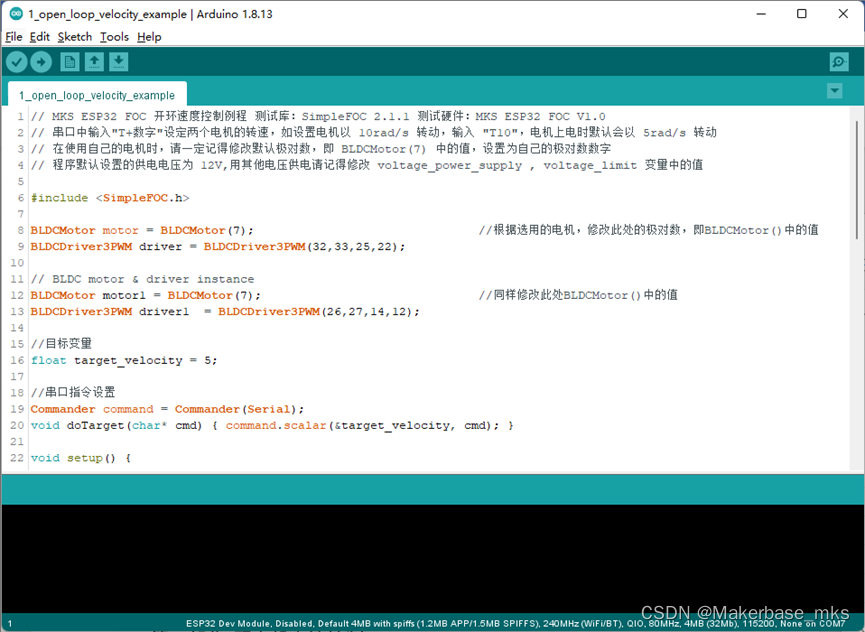Click the line 1 header comment
This screenshot has width=865, height=632.
tap(318, 116)
